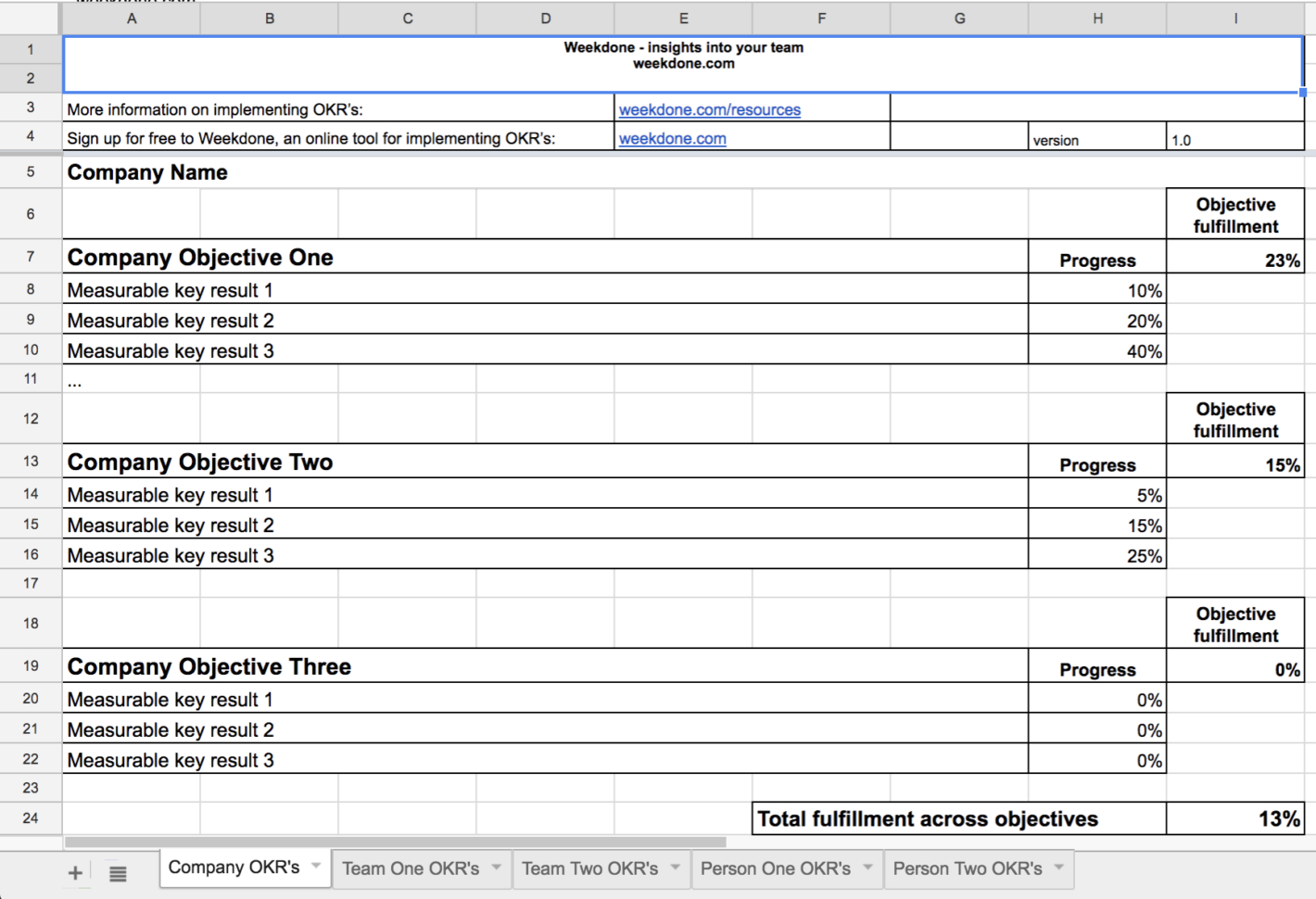This screenshot has width=1316, height=899.
Task: Switch to the Person One OKR's tab
Action: 776,868
